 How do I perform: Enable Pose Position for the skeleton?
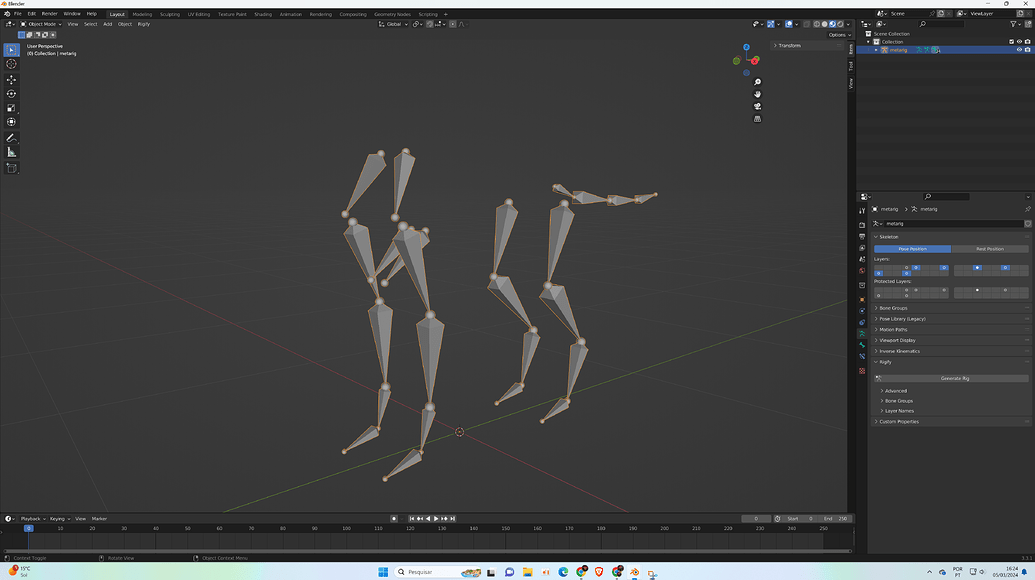point(912,249)
